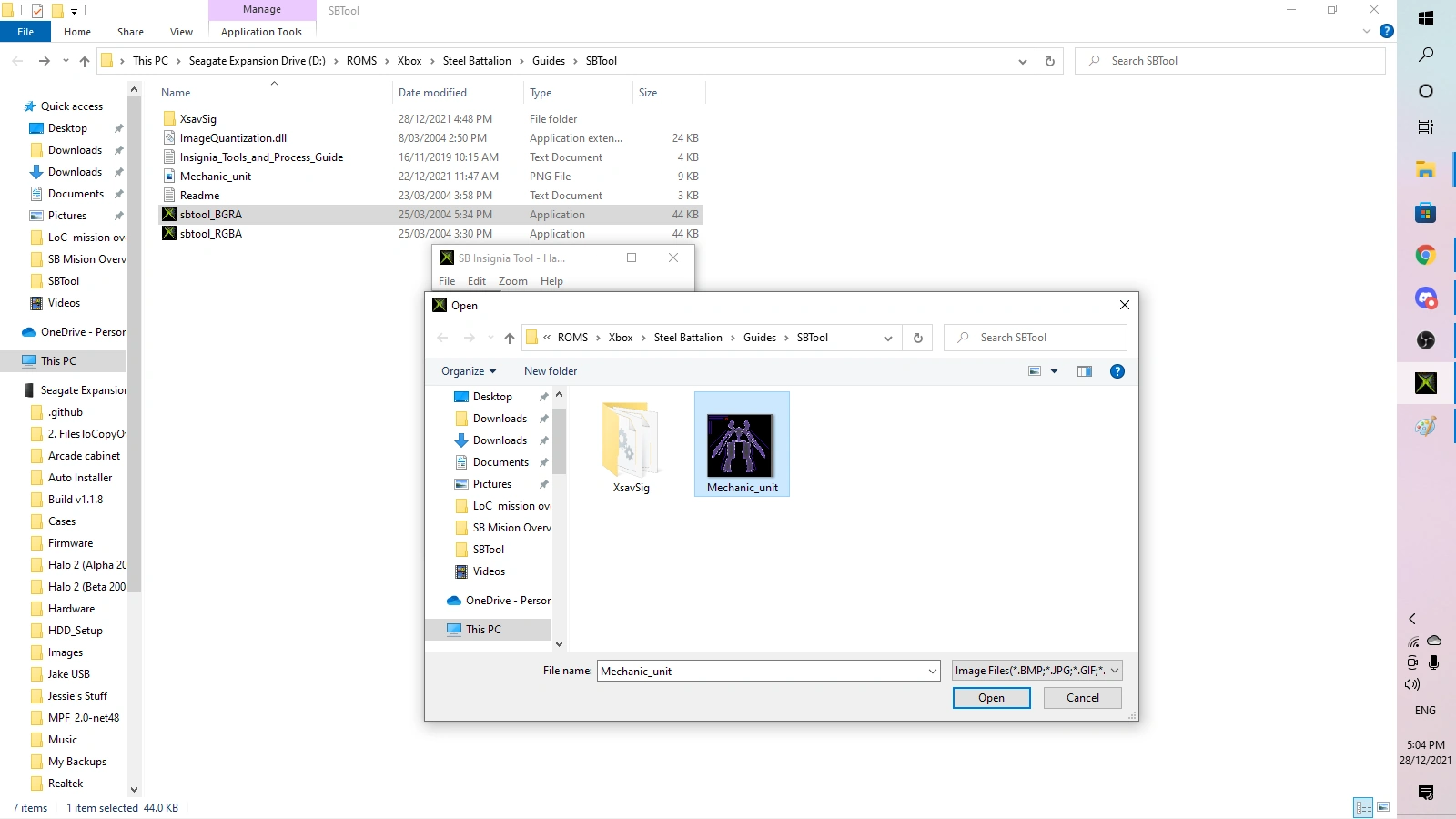Select the XsavSig folder in Open dialog

[x=631, y=448]
